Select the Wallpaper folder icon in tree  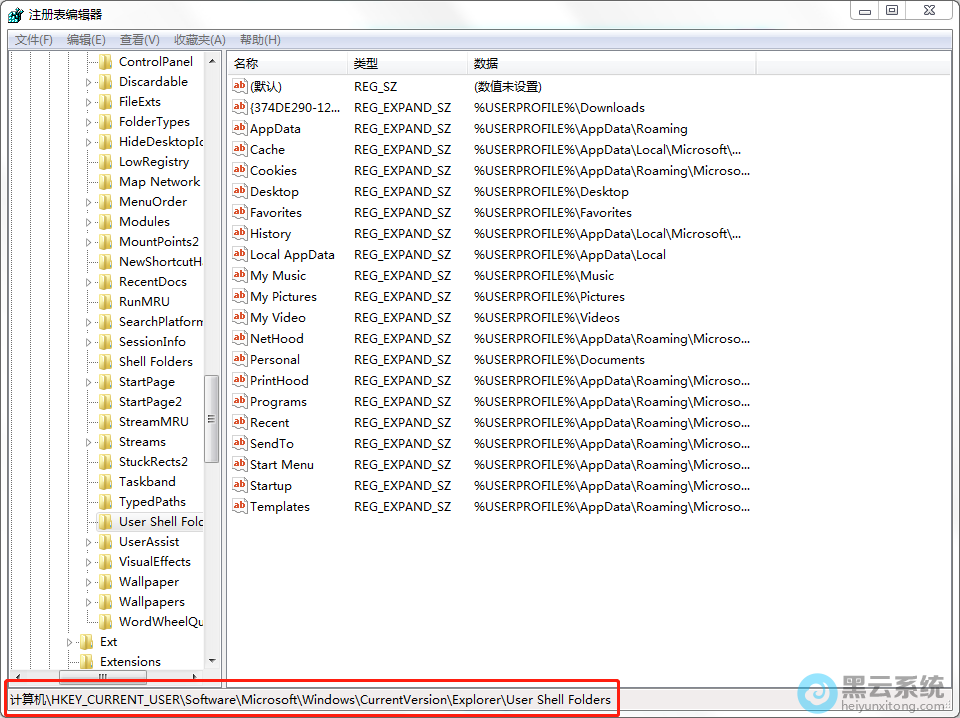coord(105,582)
